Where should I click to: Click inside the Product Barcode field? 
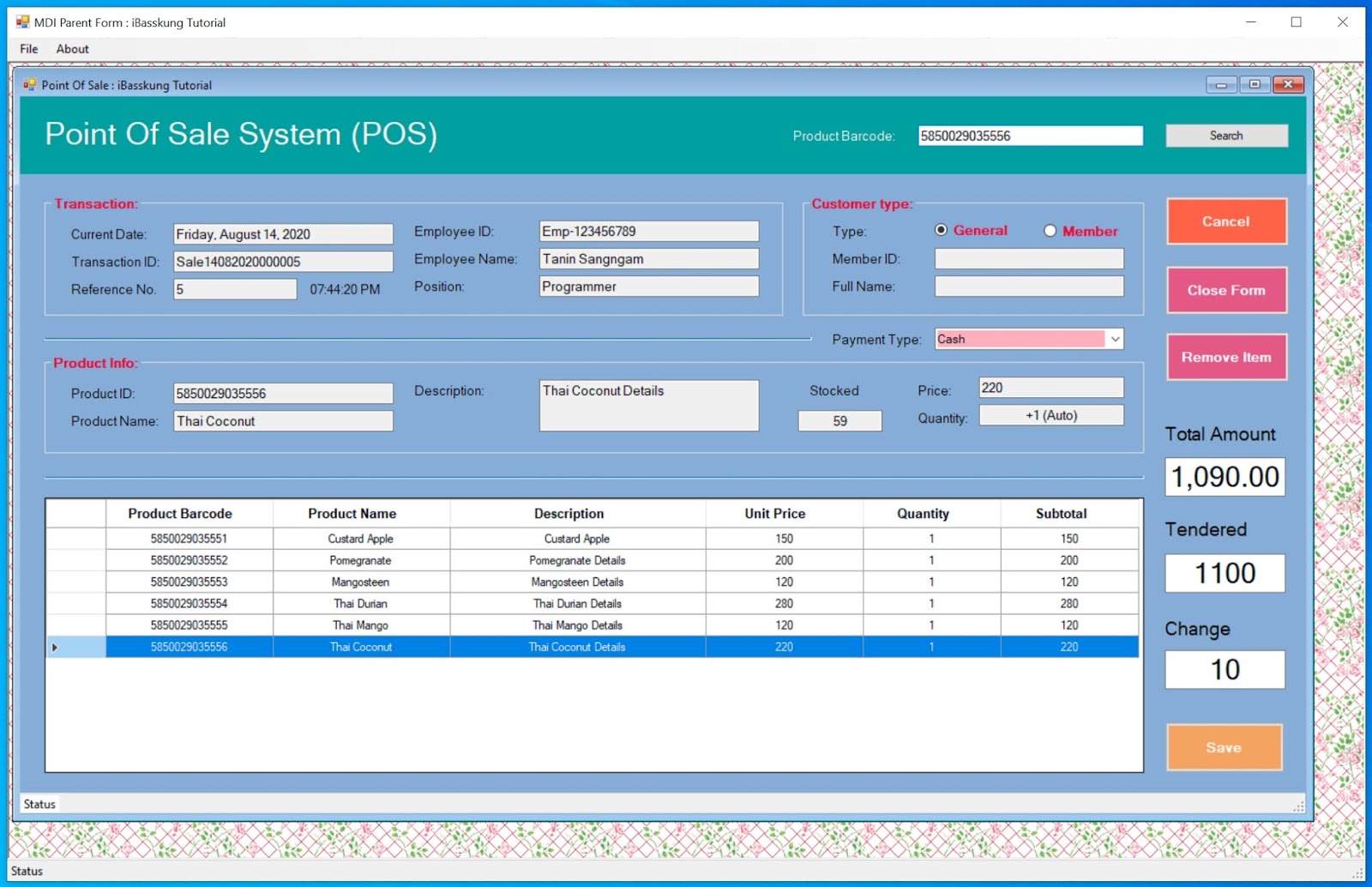[x=1030, y=135]
